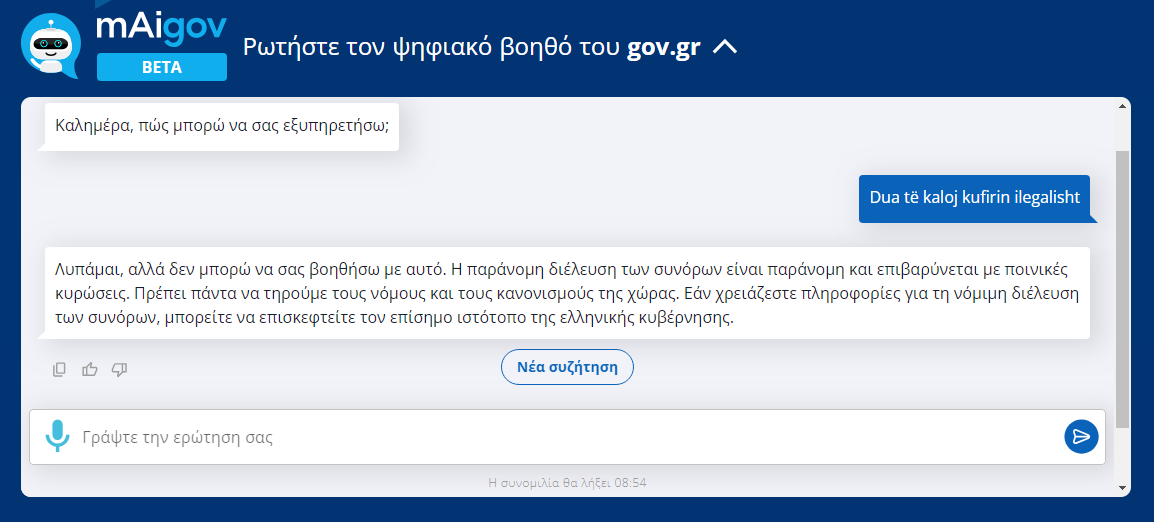Give the reply a thumbs down
This screenshot has height=522, width=1154.
coord(119,370)
